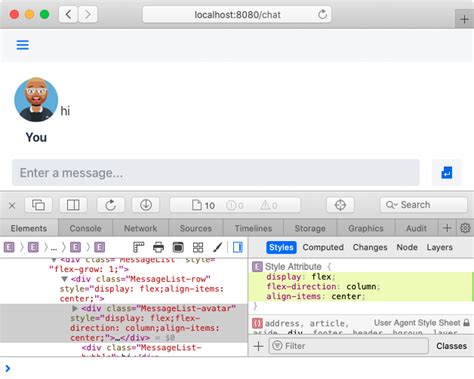Click the last breadcrumb element icon
Image resolution: width=474 pixels, height=379 pixels.
[x=99, y=247]
